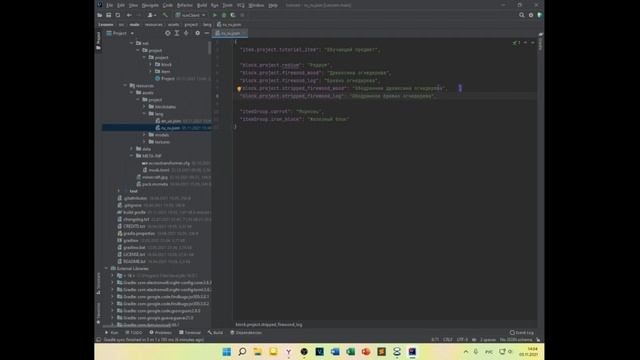The height and width of the screenshot is (360, 640).
Task: Open the Run tool window button
Action: (111, 333)
